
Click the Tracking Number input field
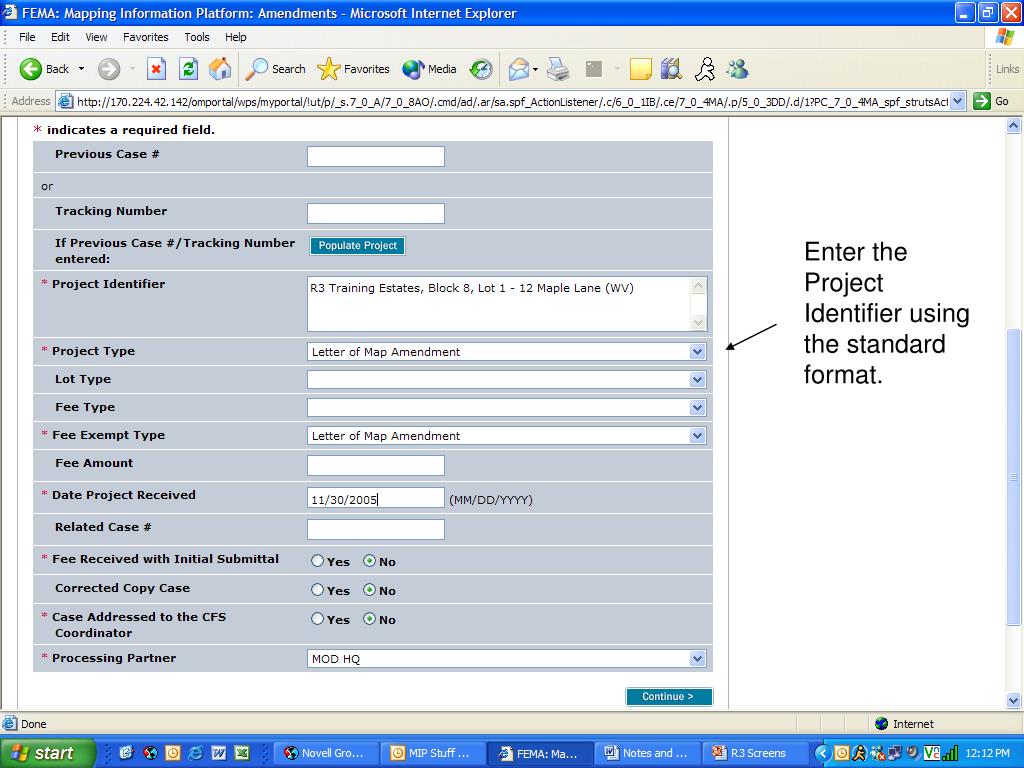pos(376,213)
